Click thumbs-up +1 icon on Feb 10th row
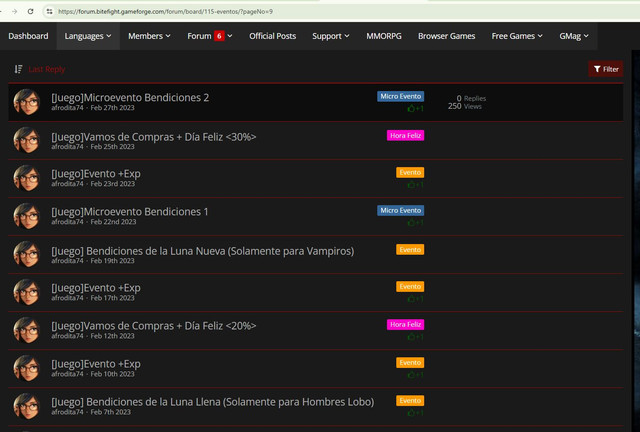The height and width of the screenshot is (432, 640). (416, 375)
